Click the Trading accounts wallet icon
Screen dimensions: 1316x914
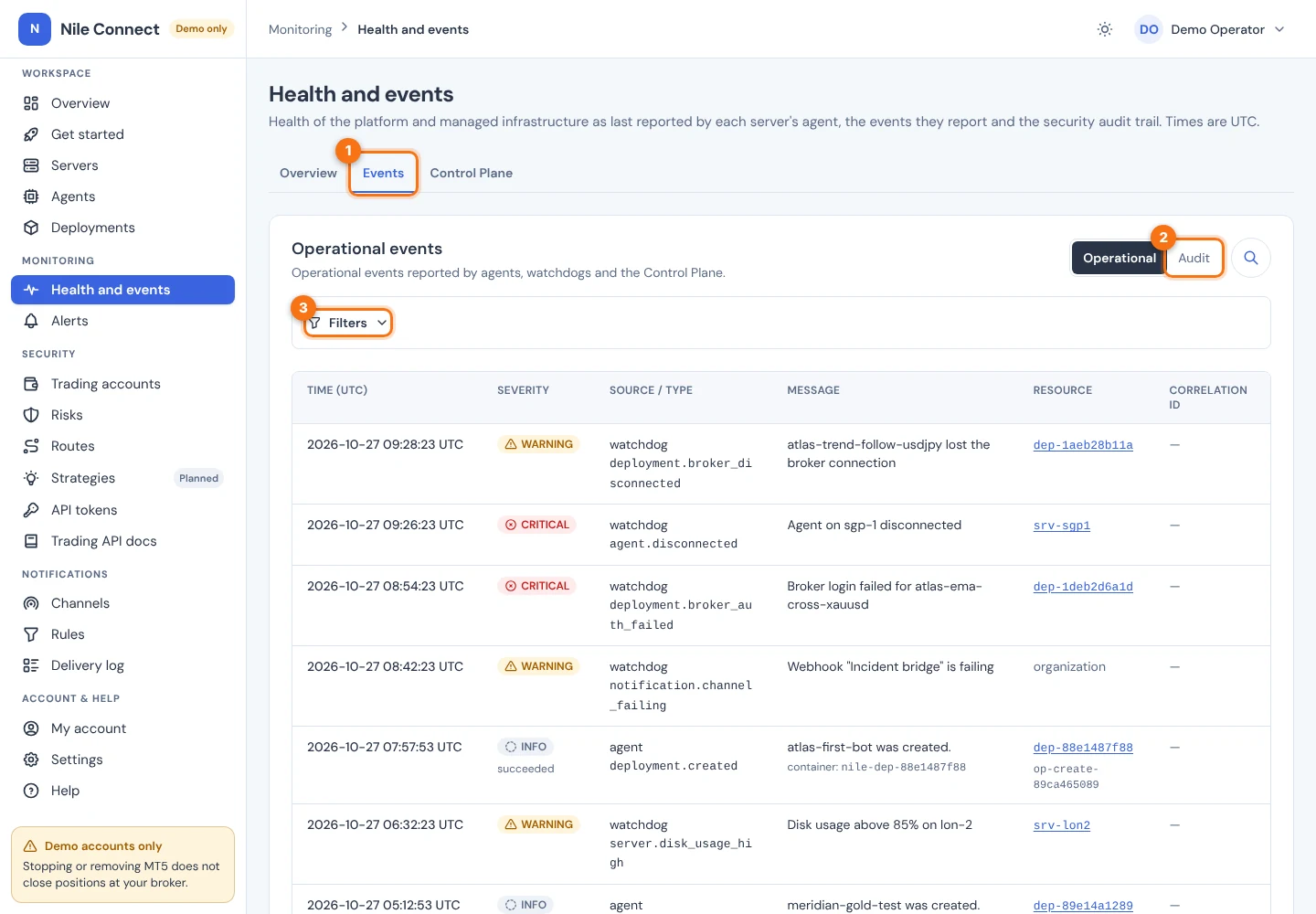pyautogui.click(x=31, y=384)
